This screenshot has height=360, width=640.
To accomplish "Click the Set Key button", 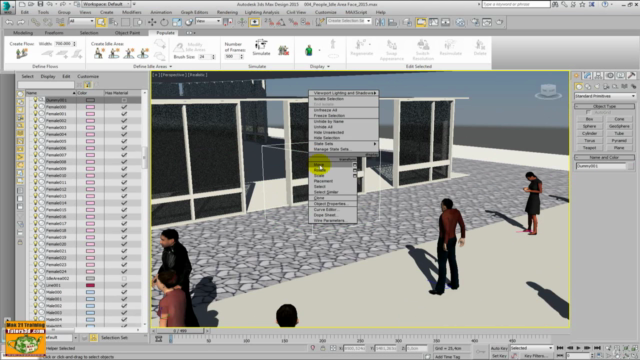I will pyautogui.click(x=499, y=356).
